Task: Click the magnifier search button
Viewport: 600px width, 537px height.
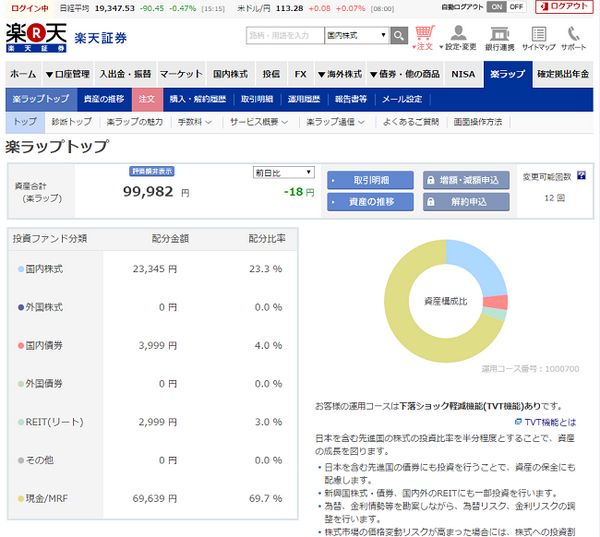Action: point(398,36)
